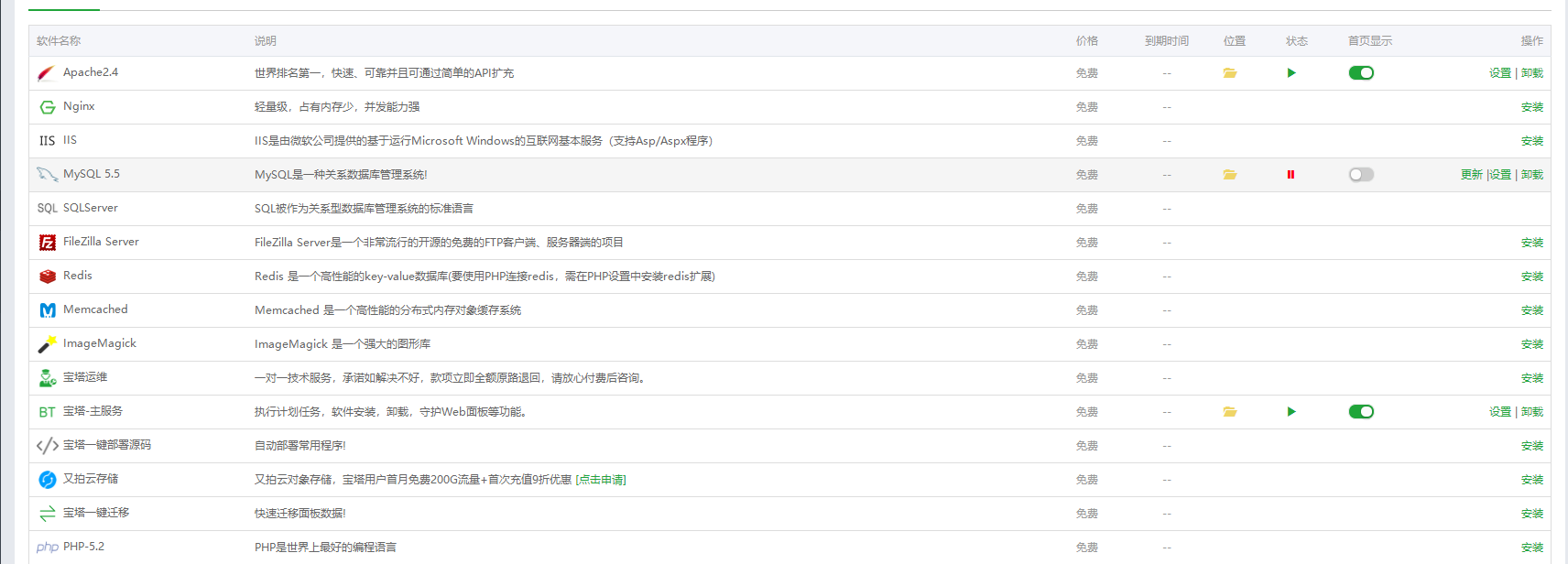Viewport: 1568px width, 564px height.
Task: Click 安装 for Nginx
Action: tap(1532, 107)
